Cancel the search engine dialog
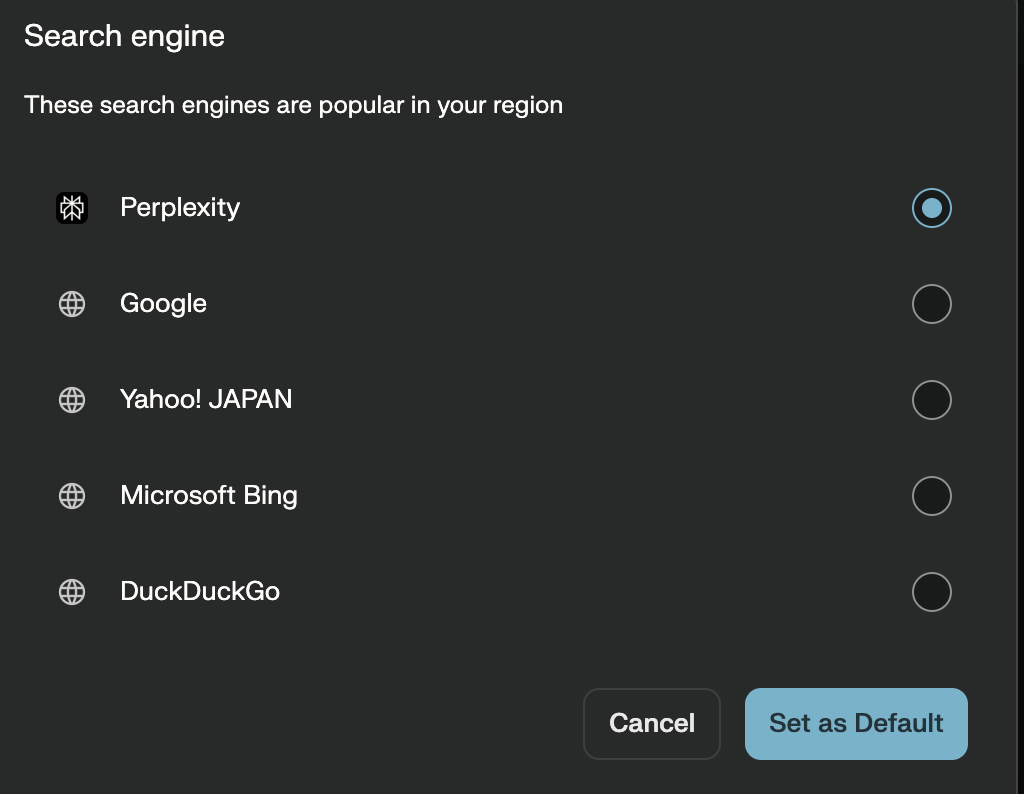Viewport: 1024px width, 794px height. point(652,723)
